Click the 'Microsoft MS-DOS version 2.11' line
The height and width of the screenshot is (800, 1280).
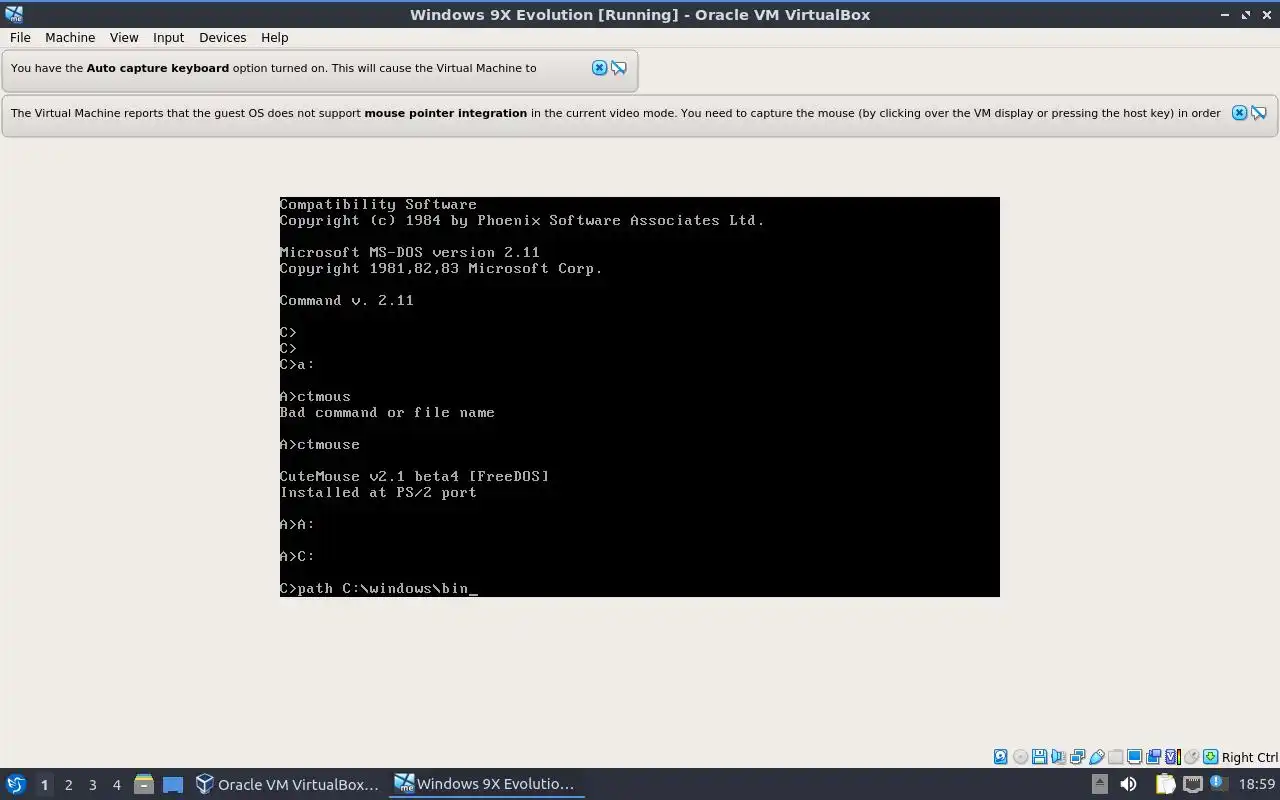(410, 252)
